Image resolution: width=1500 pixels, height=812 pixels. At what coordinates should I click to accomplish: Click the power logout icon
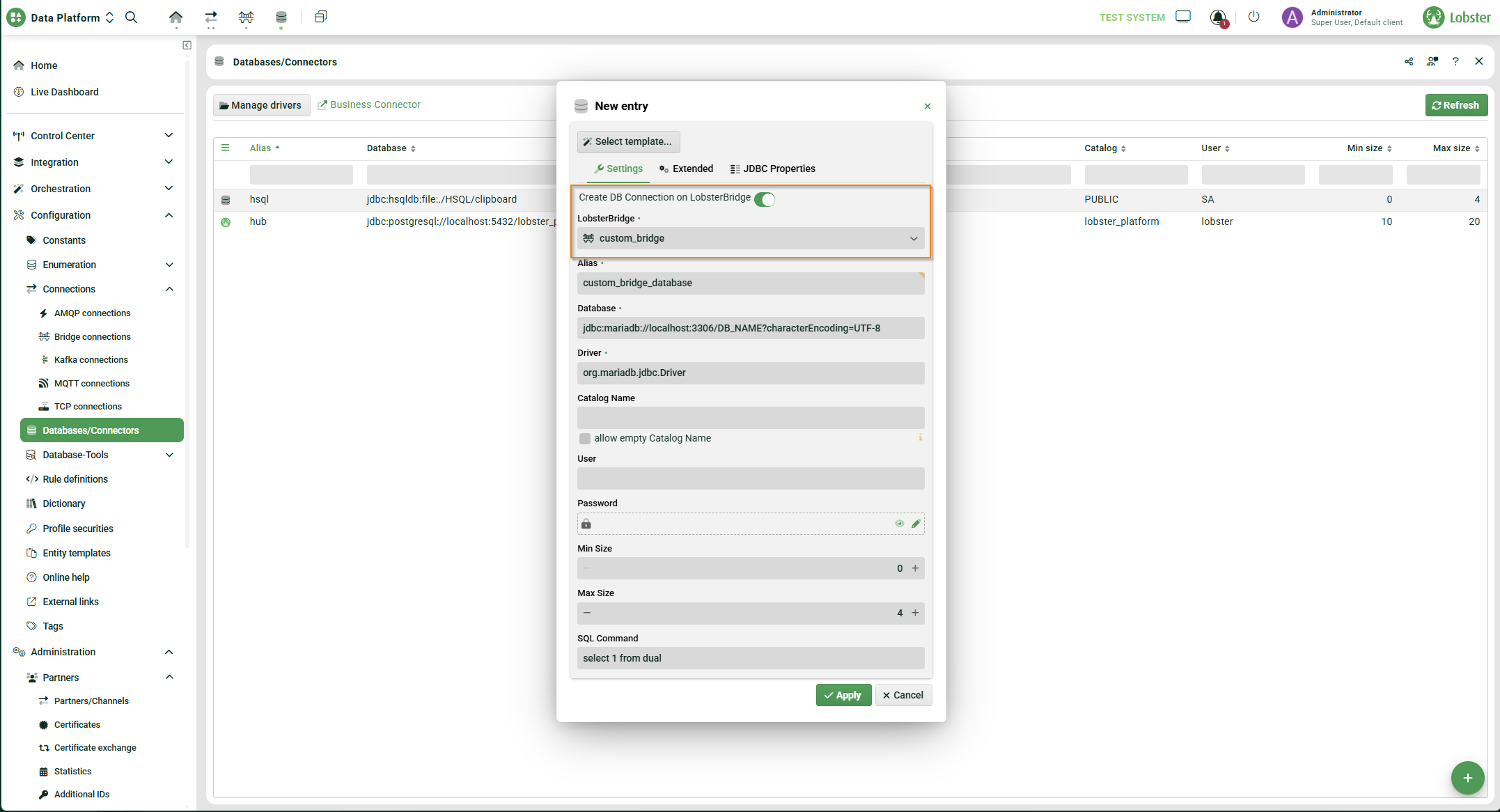[1253, 17]
